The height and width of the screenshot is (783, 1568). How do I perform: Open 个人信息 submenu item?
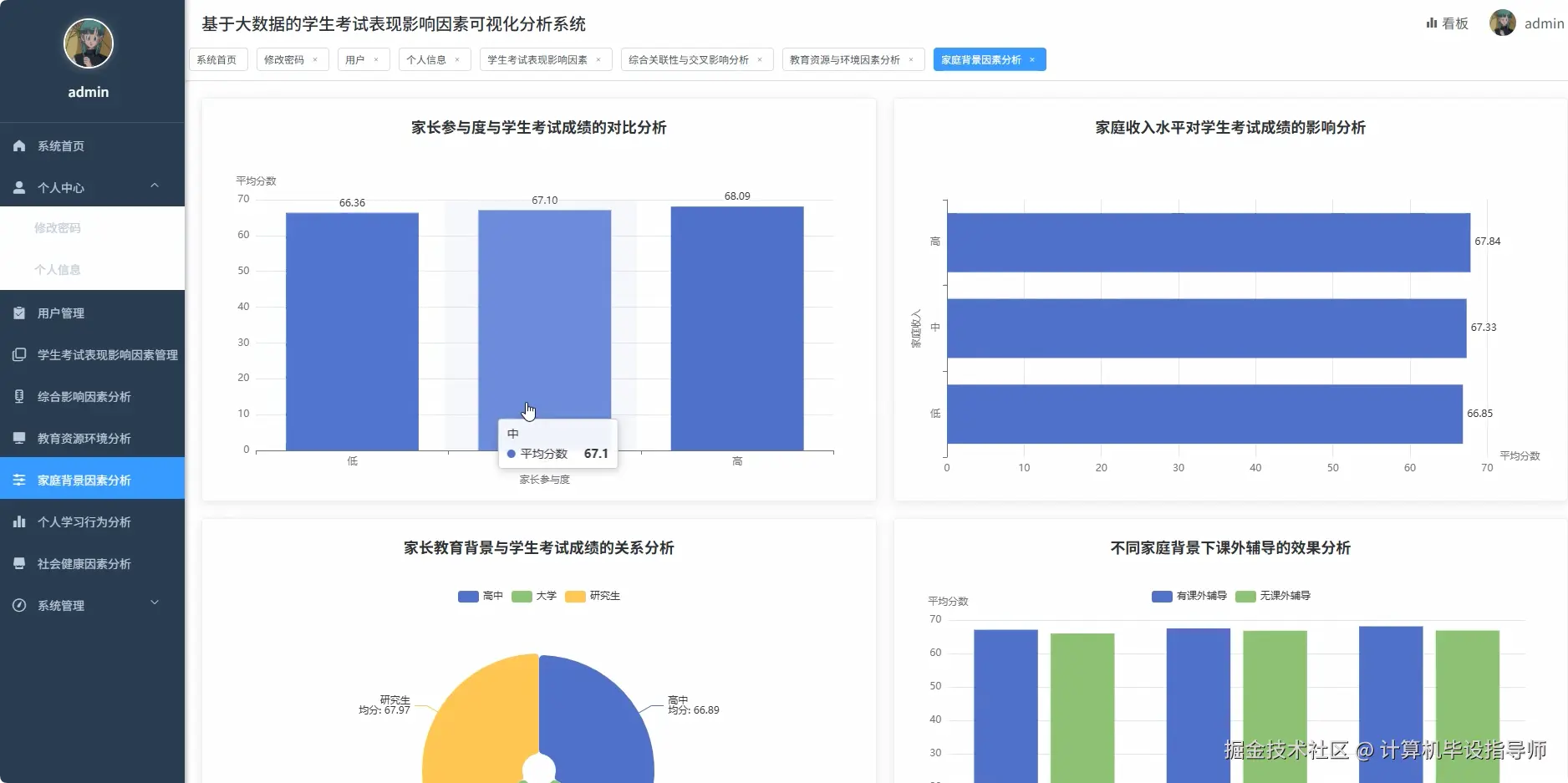pyautogui.click(x=92, y=269)
